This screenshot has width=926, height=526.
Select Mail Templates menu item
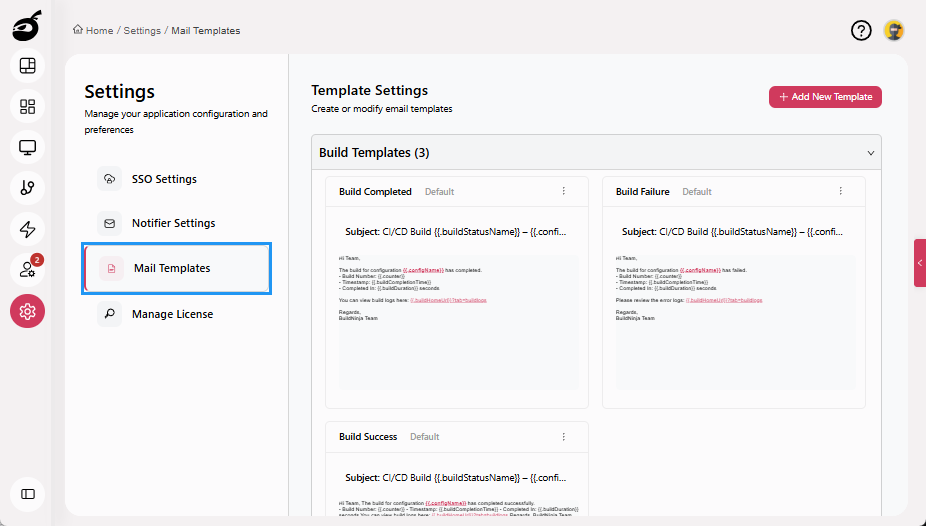point(177,268)
